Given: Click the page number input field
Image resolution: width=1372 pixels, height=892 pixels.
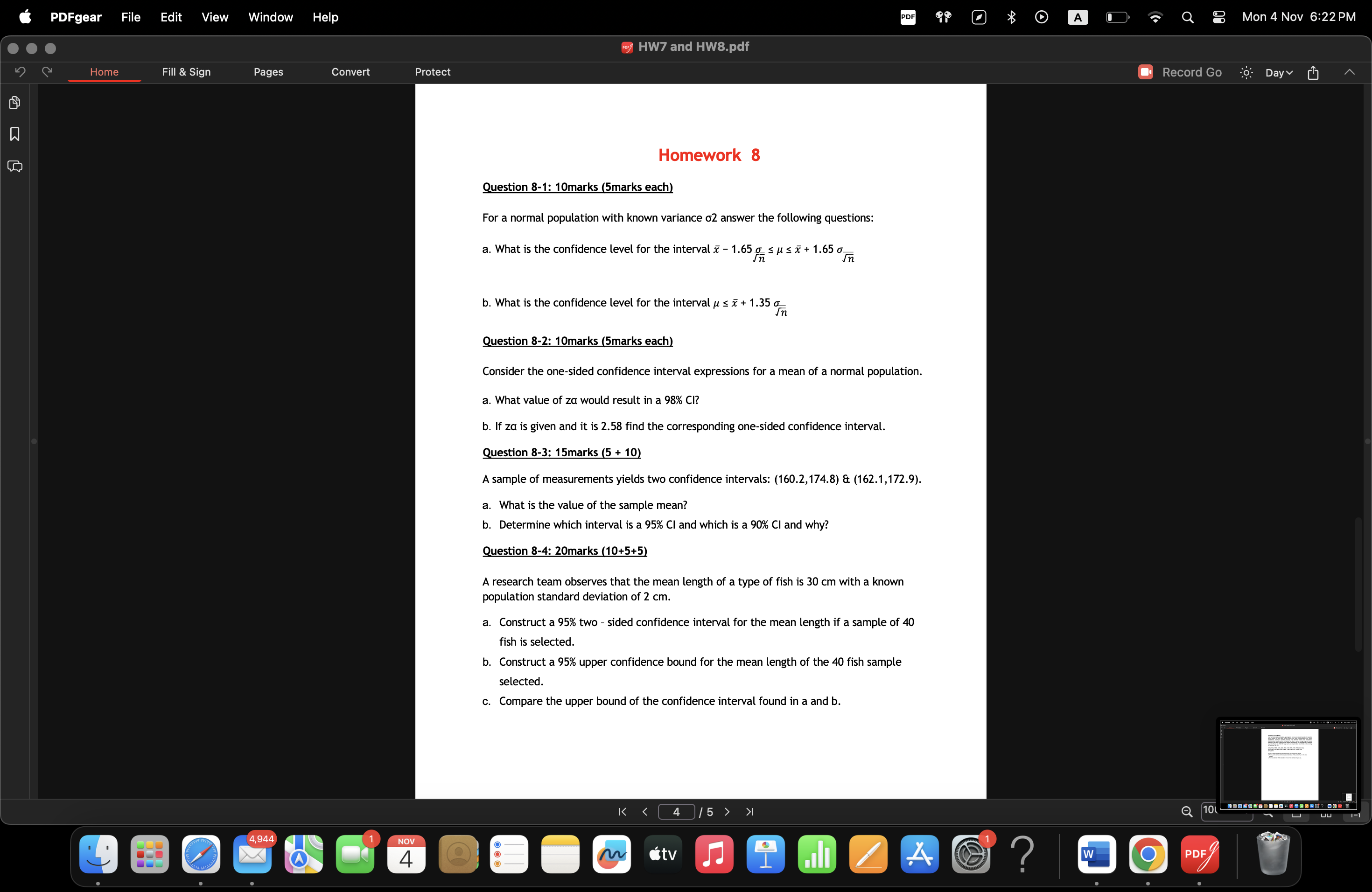Looking at the screenshot, I should click(676, 811).
